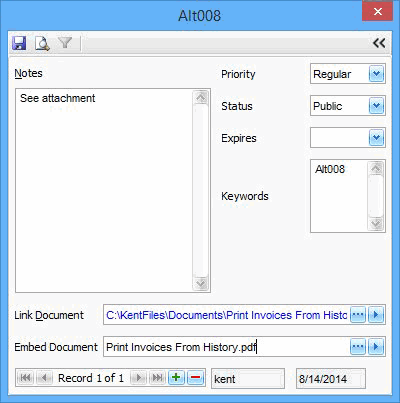Open the linked document with arrow button
This screenshot has height=403, width=400.
[x=376, y=314]
